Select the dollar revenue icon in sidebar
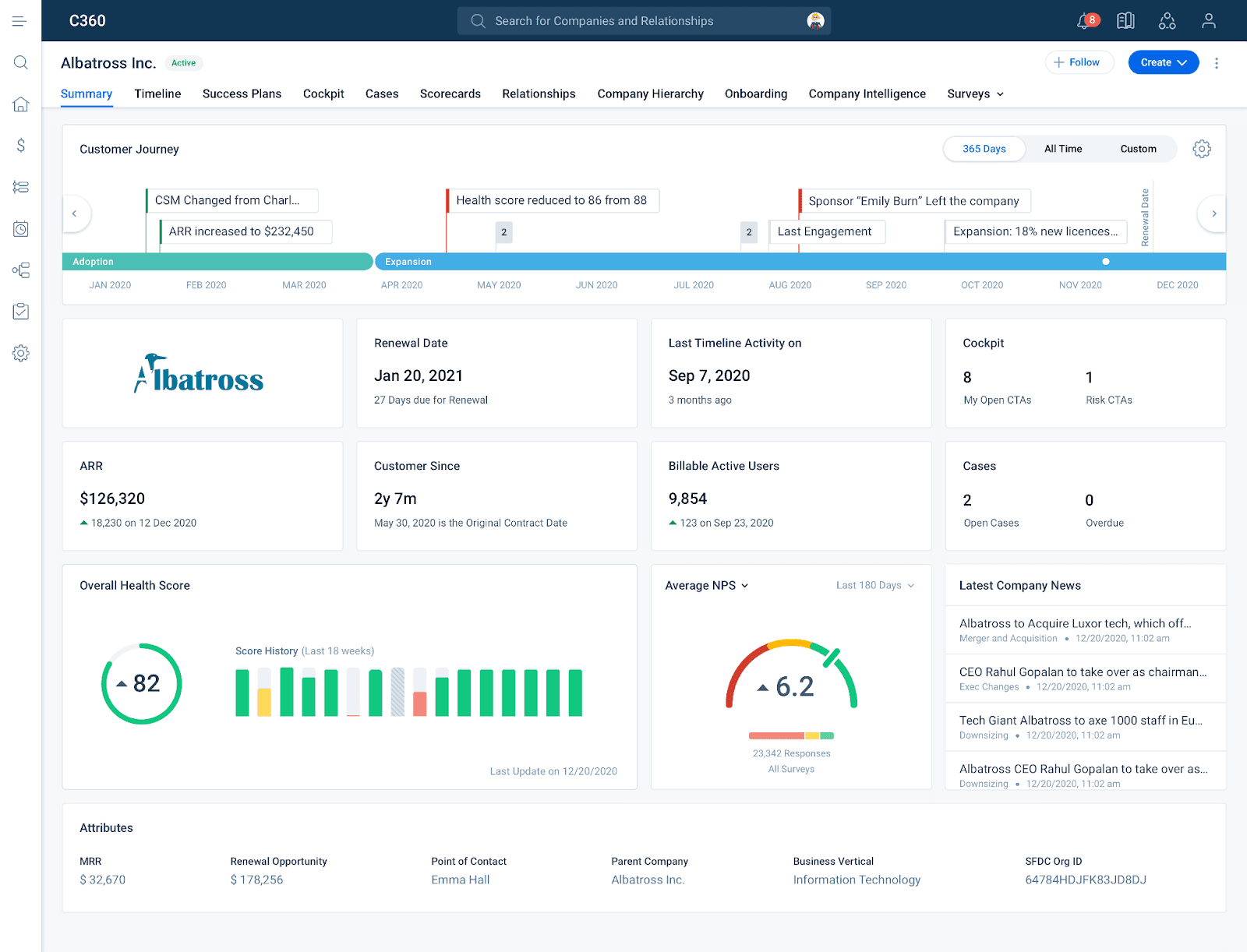 click(x=21, y=146)
